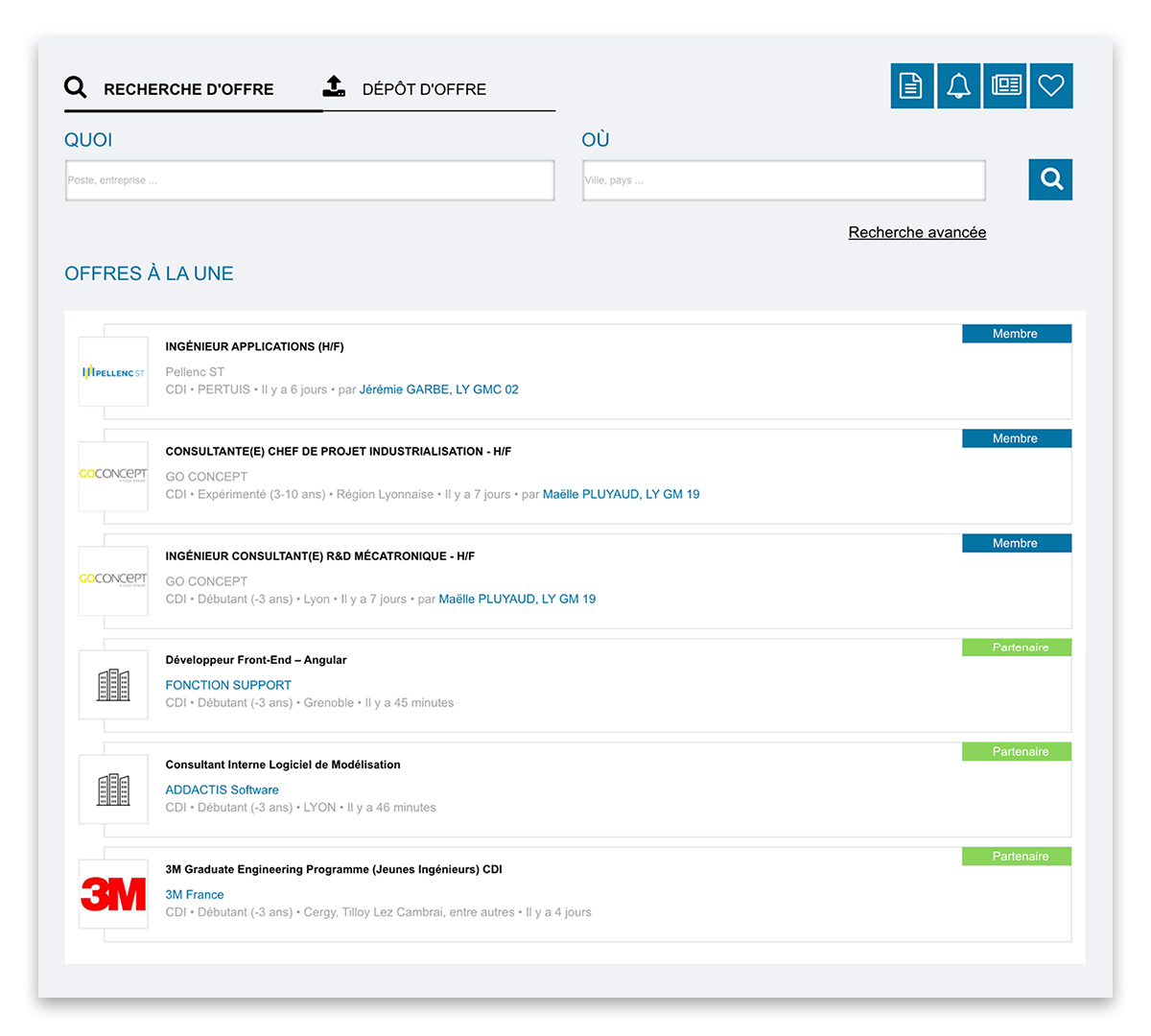The image size is (1151, 1036).
Task: Open Jérémie GARBE, LY GMC 02 profile
Action: tap(438, 389)
